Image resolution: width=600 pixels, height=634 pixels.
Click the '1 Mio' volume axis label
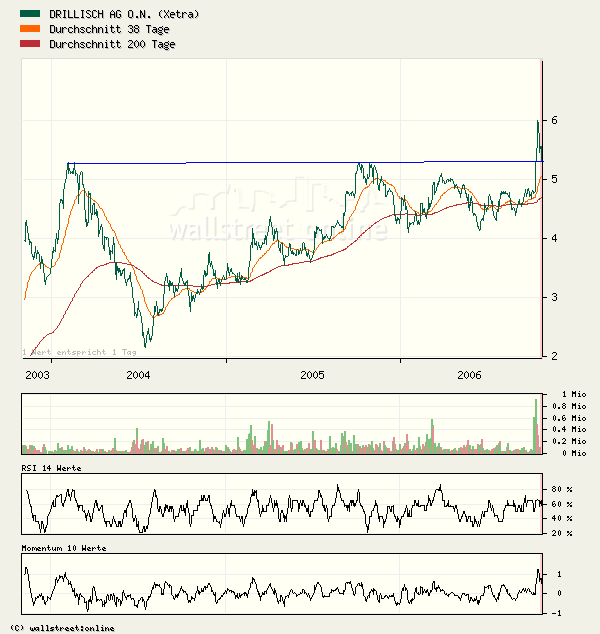(x=574, y=394)
